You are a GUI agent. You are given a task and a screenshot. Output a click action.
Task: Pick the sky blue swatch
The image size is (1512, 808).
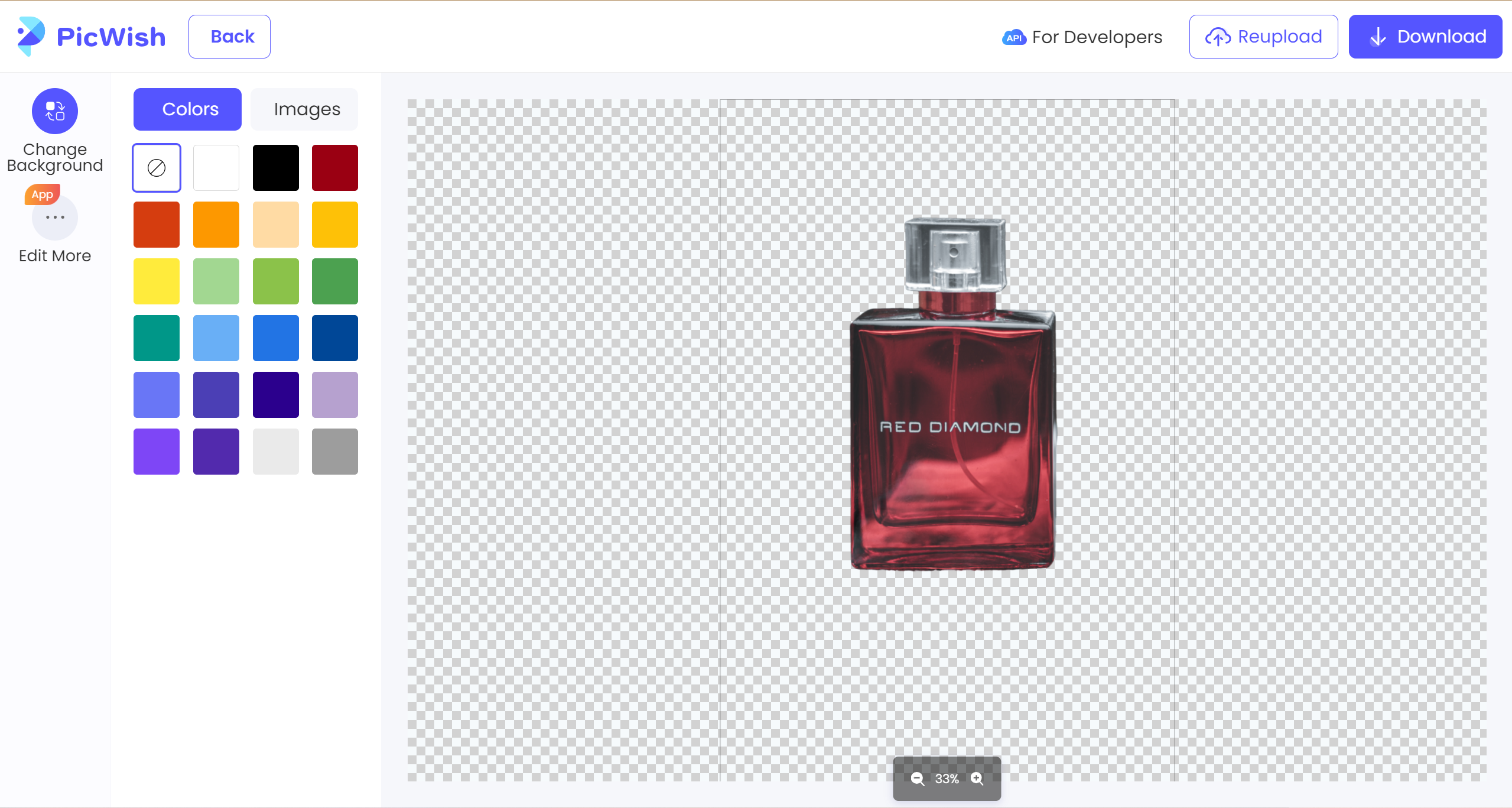pos(216,338)
